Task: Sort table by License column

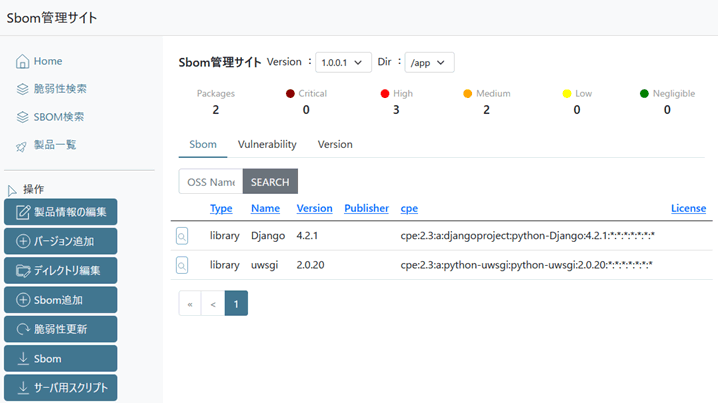Action: tap(688, 208)
